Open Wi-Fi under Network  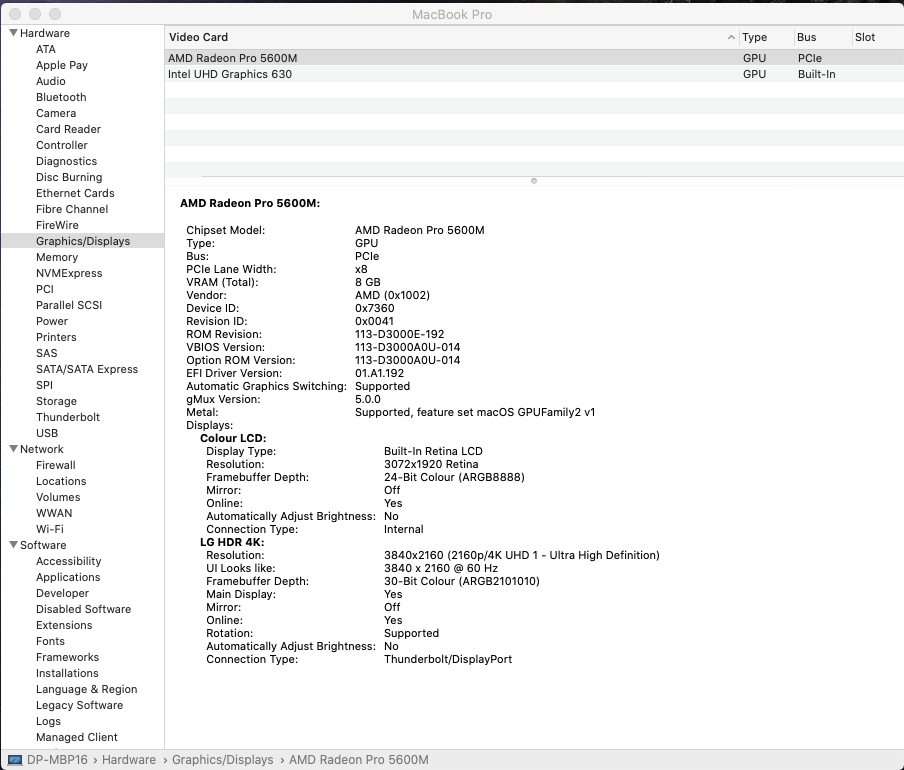pos(50,529)
